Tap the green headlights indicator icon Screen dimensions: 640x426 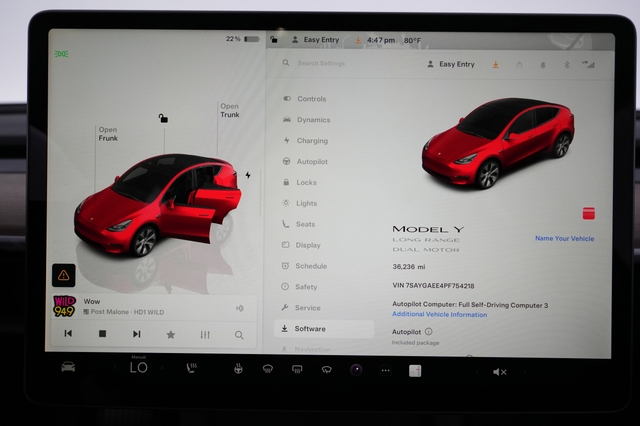[61, 54]
